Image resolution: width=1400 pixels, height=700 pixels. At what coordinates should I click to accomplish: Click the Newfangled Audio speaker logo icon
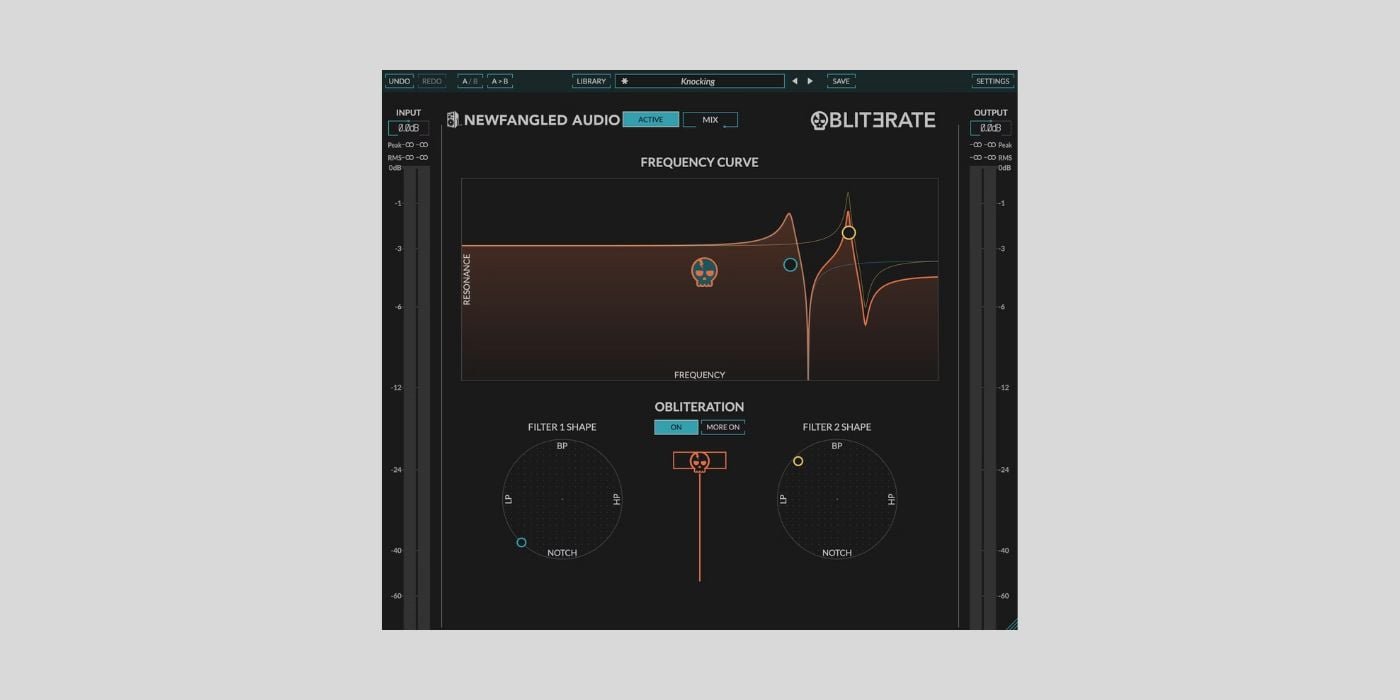click(x=453, y=120)
